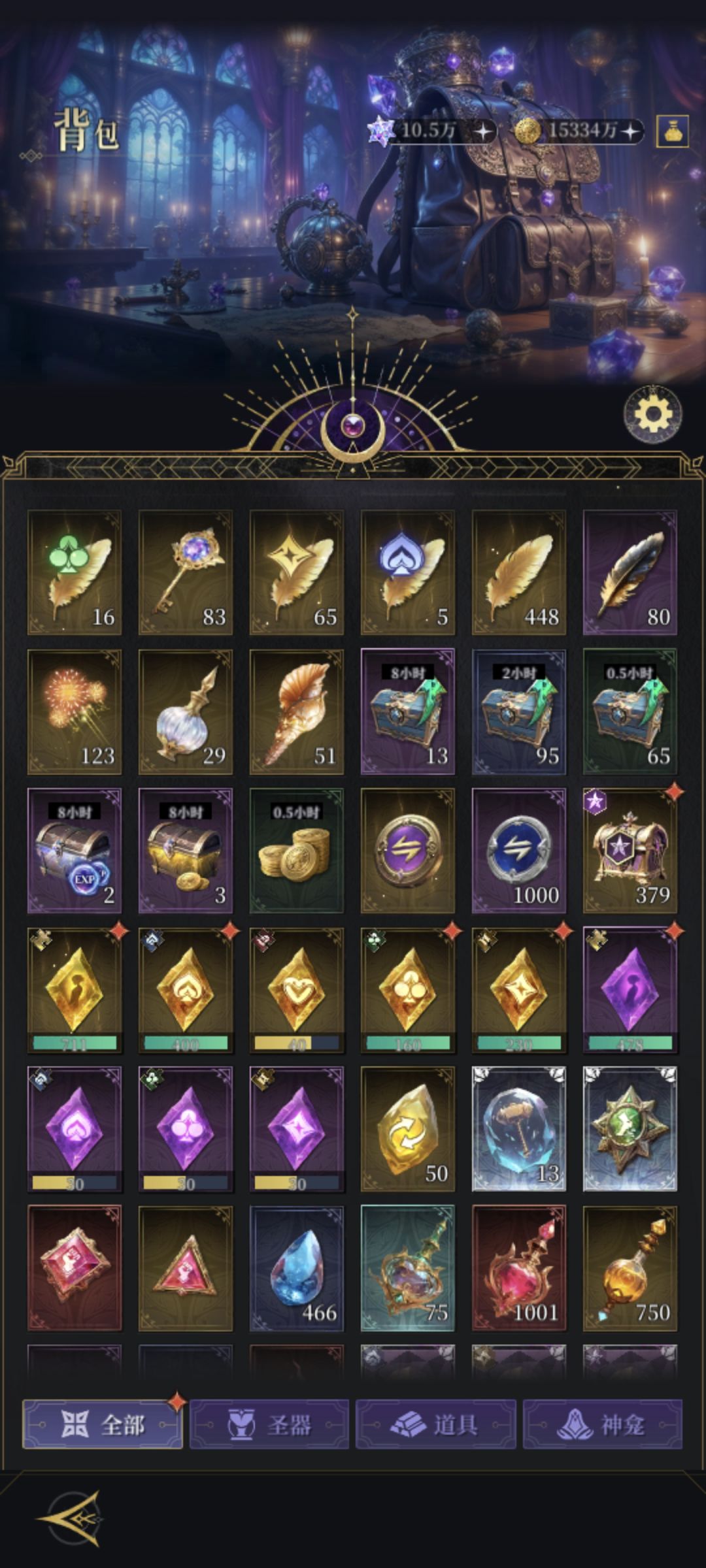The image size is (706, 1568).
Task: Open the gold potion shop icon
Action: tap(672, 132)
